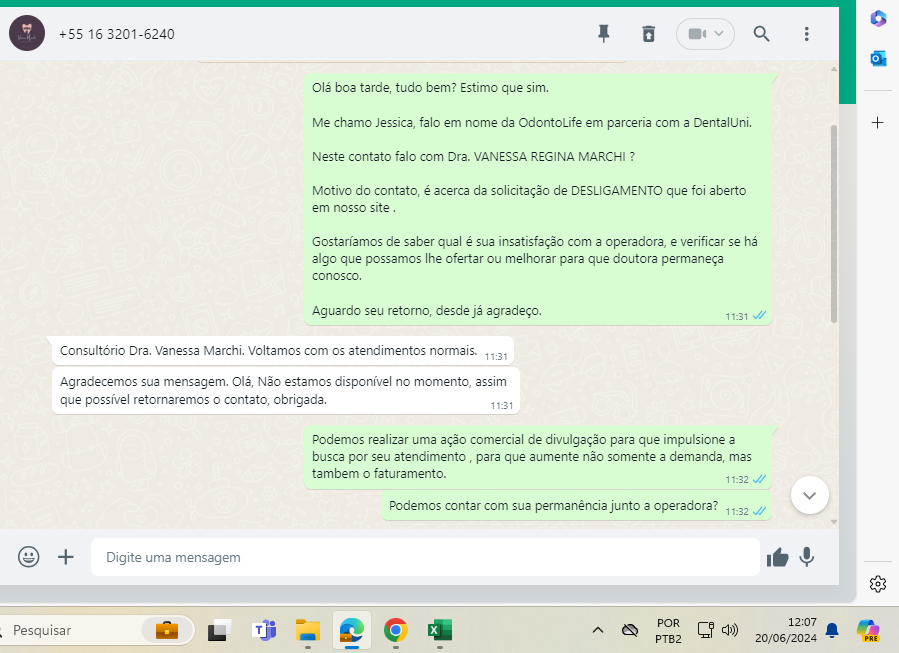
Task: Select the long greeting message 'Olá boa tarde'
Action: click(x=538, y=199)
